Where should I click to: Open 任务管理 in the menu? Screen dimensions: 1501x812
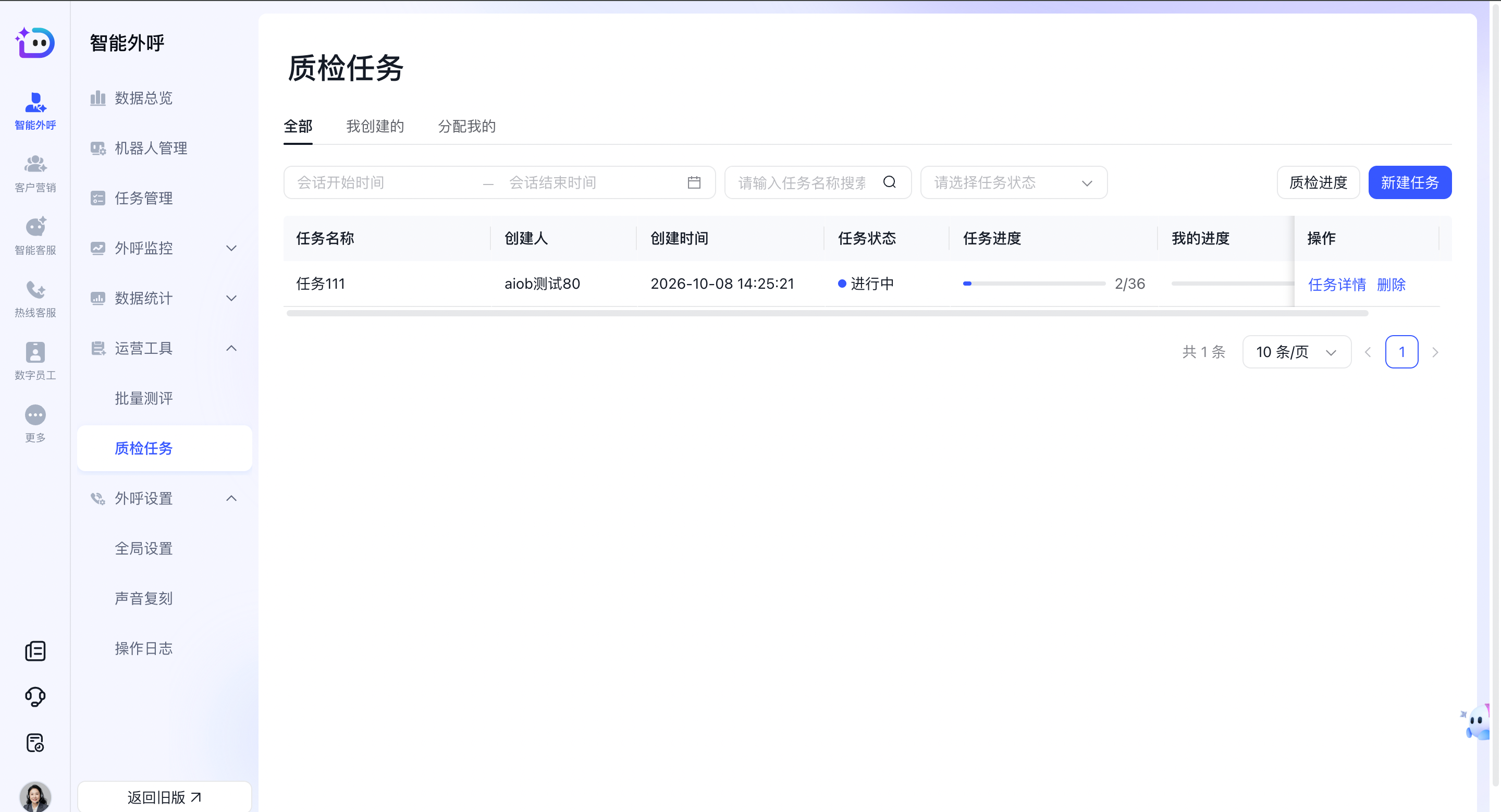(164, 198)
